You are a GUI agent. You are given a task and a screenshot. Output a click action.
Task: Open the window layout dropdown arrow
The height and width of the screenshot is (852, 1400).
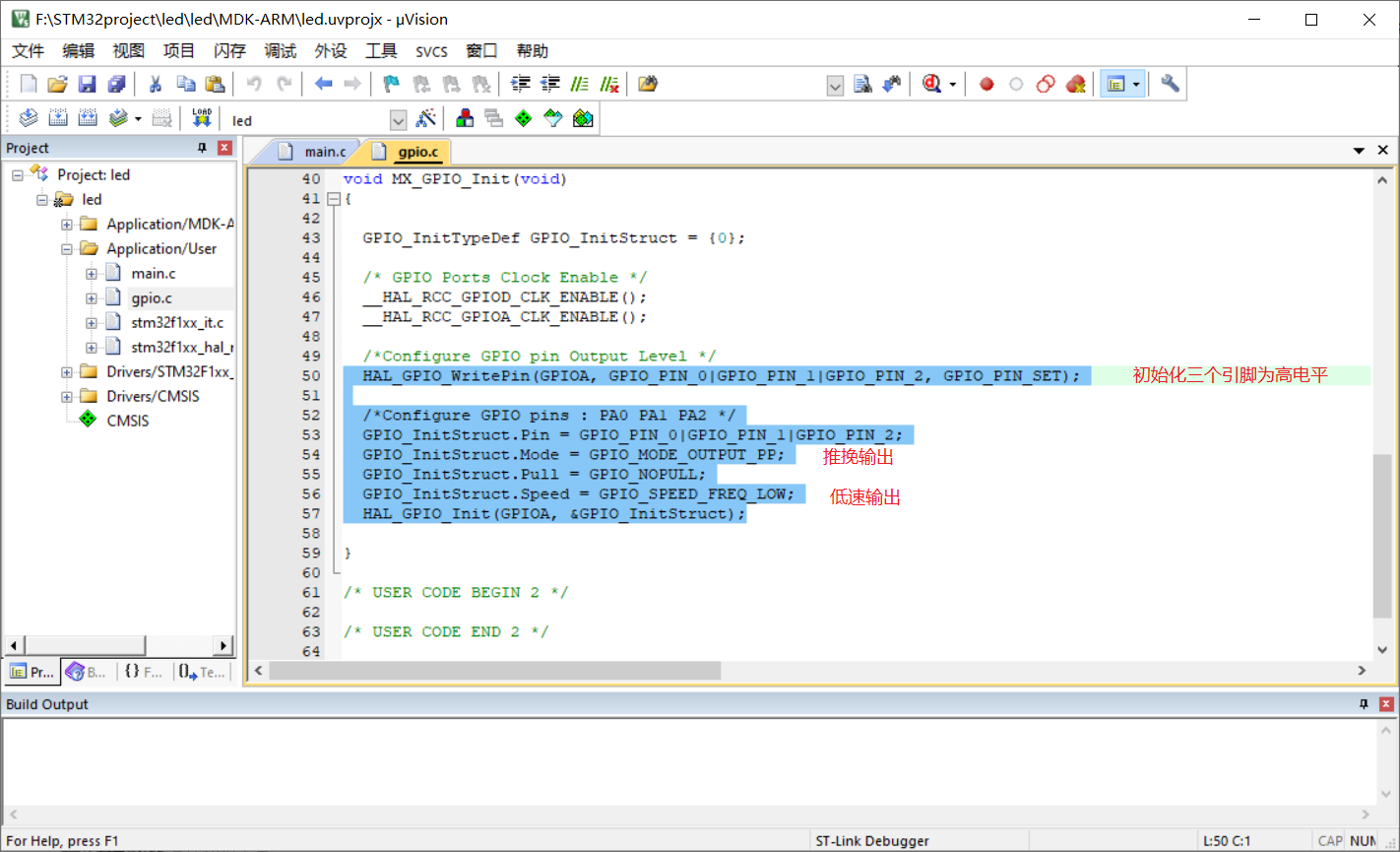(1136, 85)
